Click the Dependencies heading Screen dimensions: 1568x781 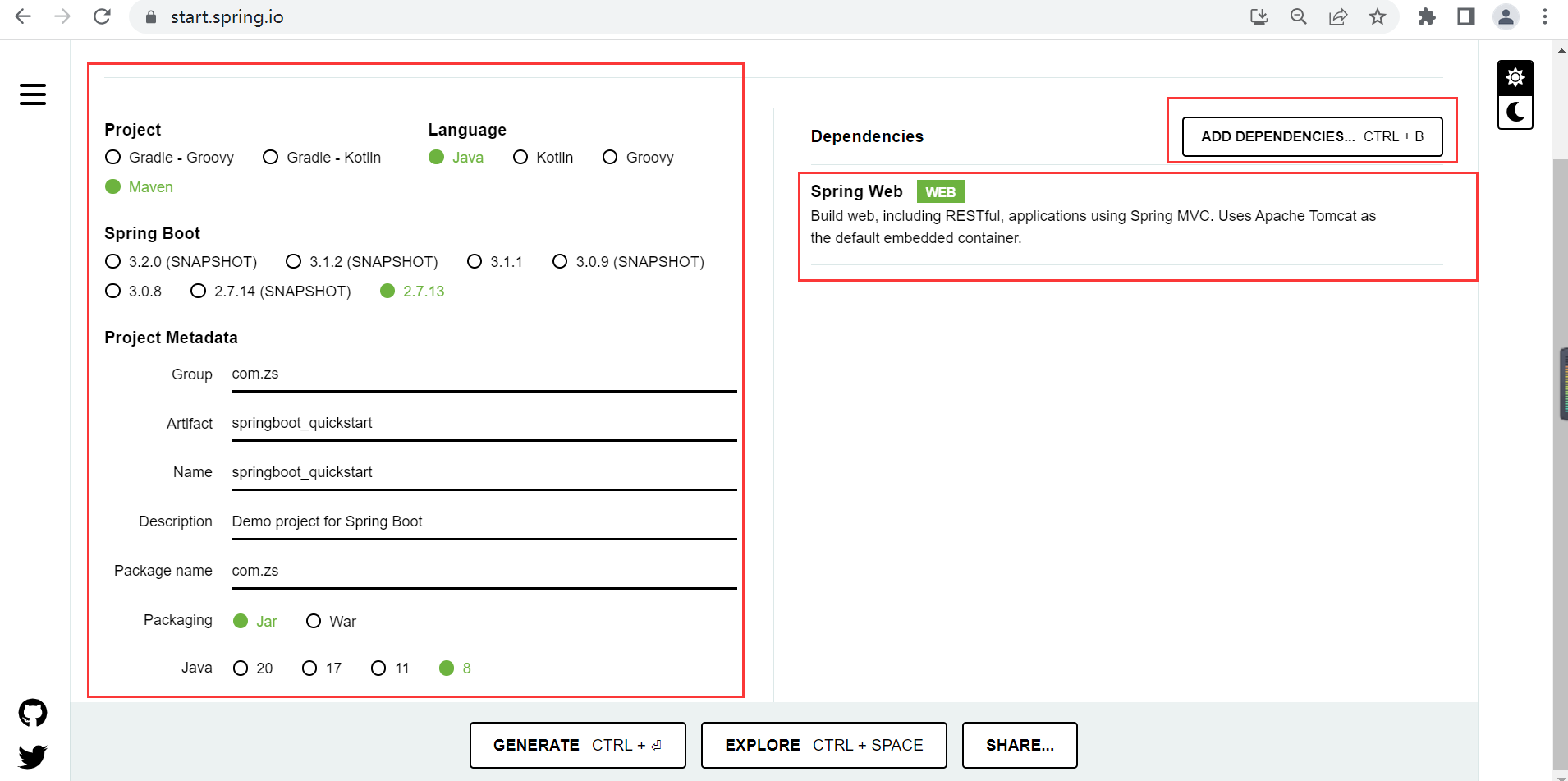point(867,136)
